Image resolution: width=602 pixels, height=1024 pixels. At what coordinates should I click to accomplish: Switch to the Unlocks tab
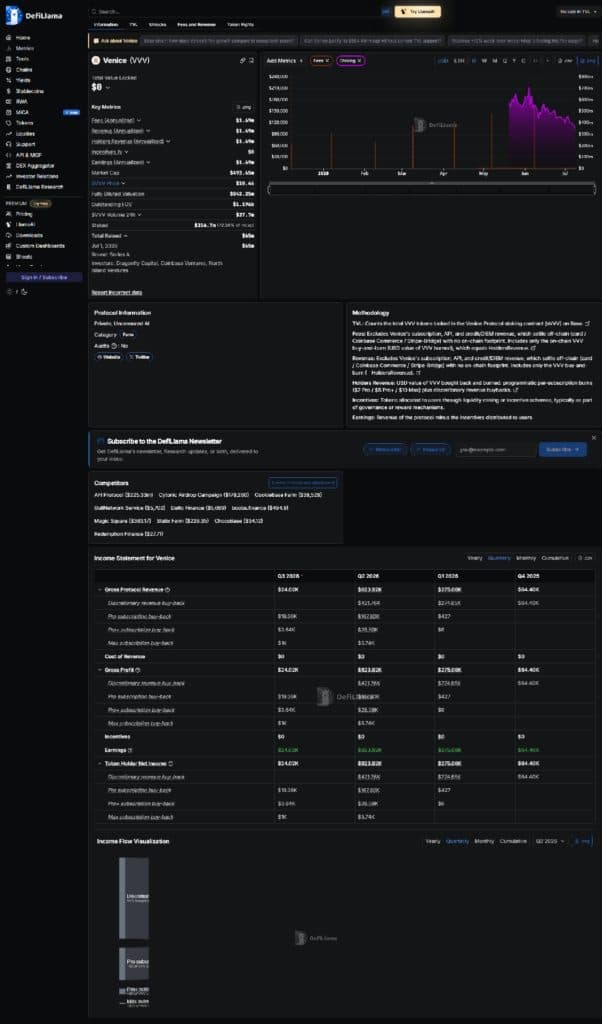pyautogui.click(x=157, y=24)
